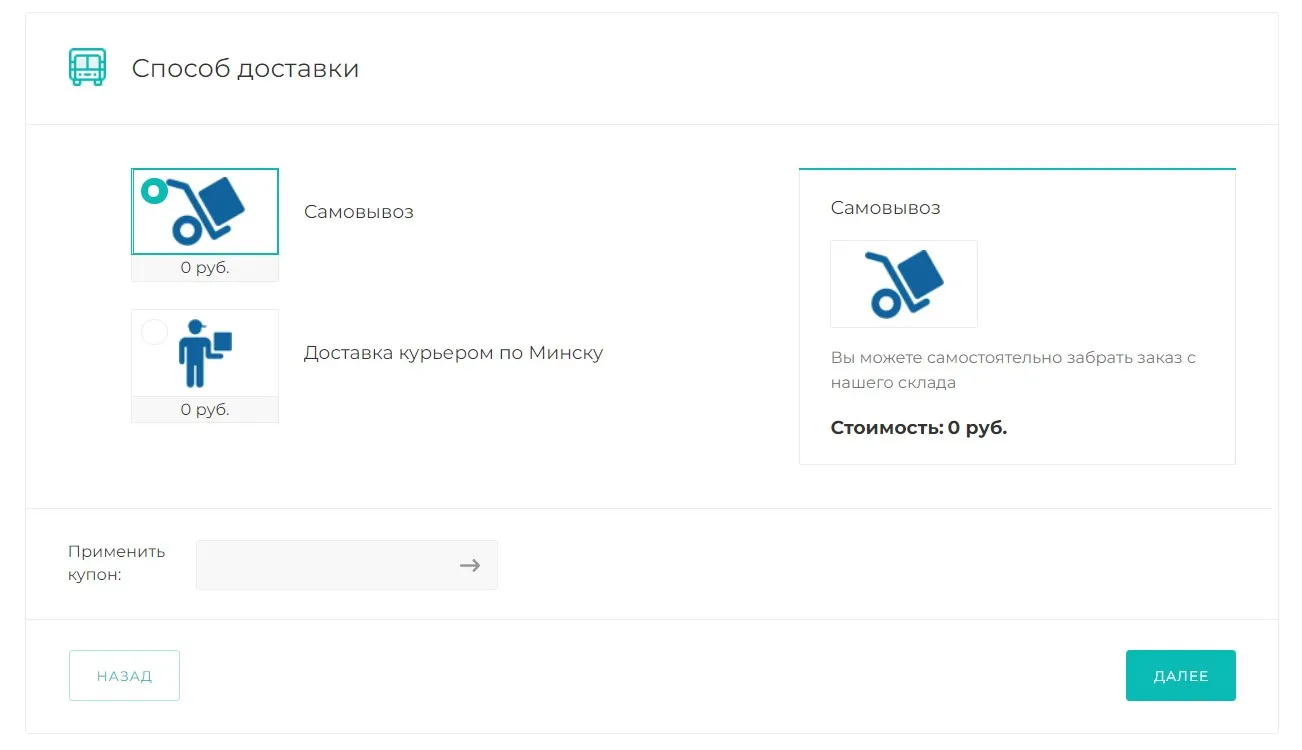Select the courier delivery radio button

coord(154,332)
